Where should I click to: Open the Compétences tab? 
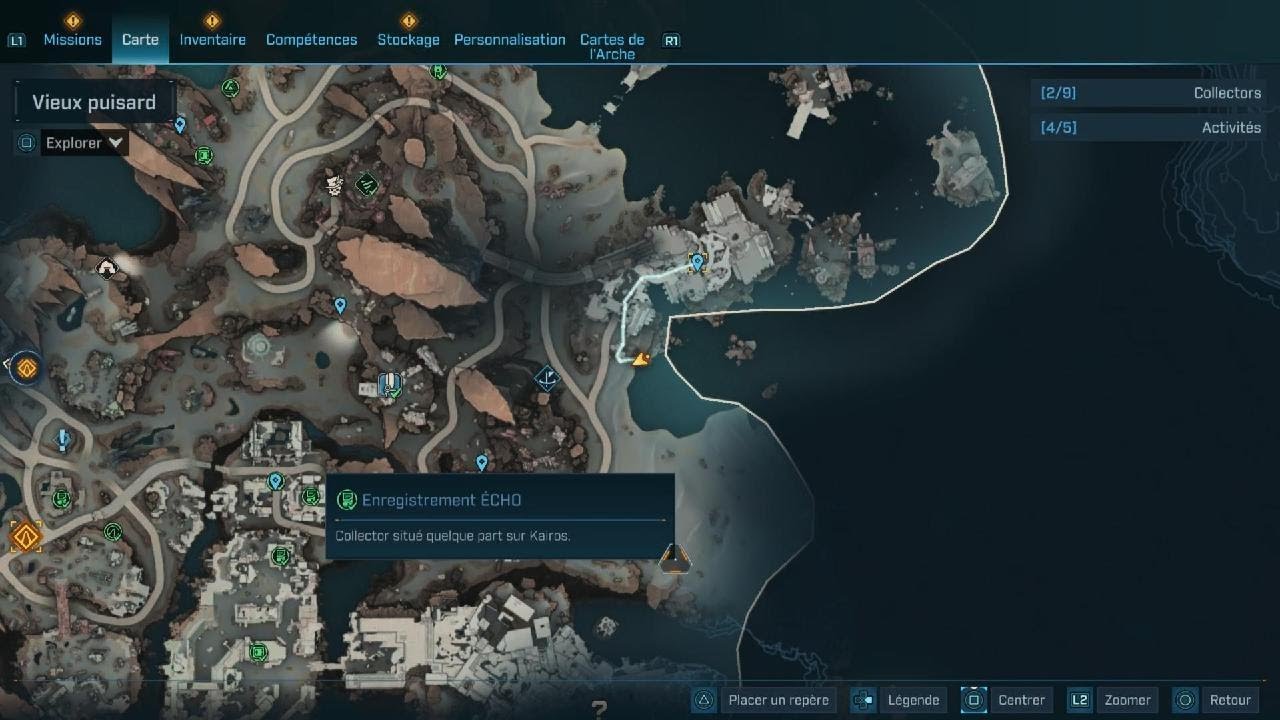click(311, 40)
